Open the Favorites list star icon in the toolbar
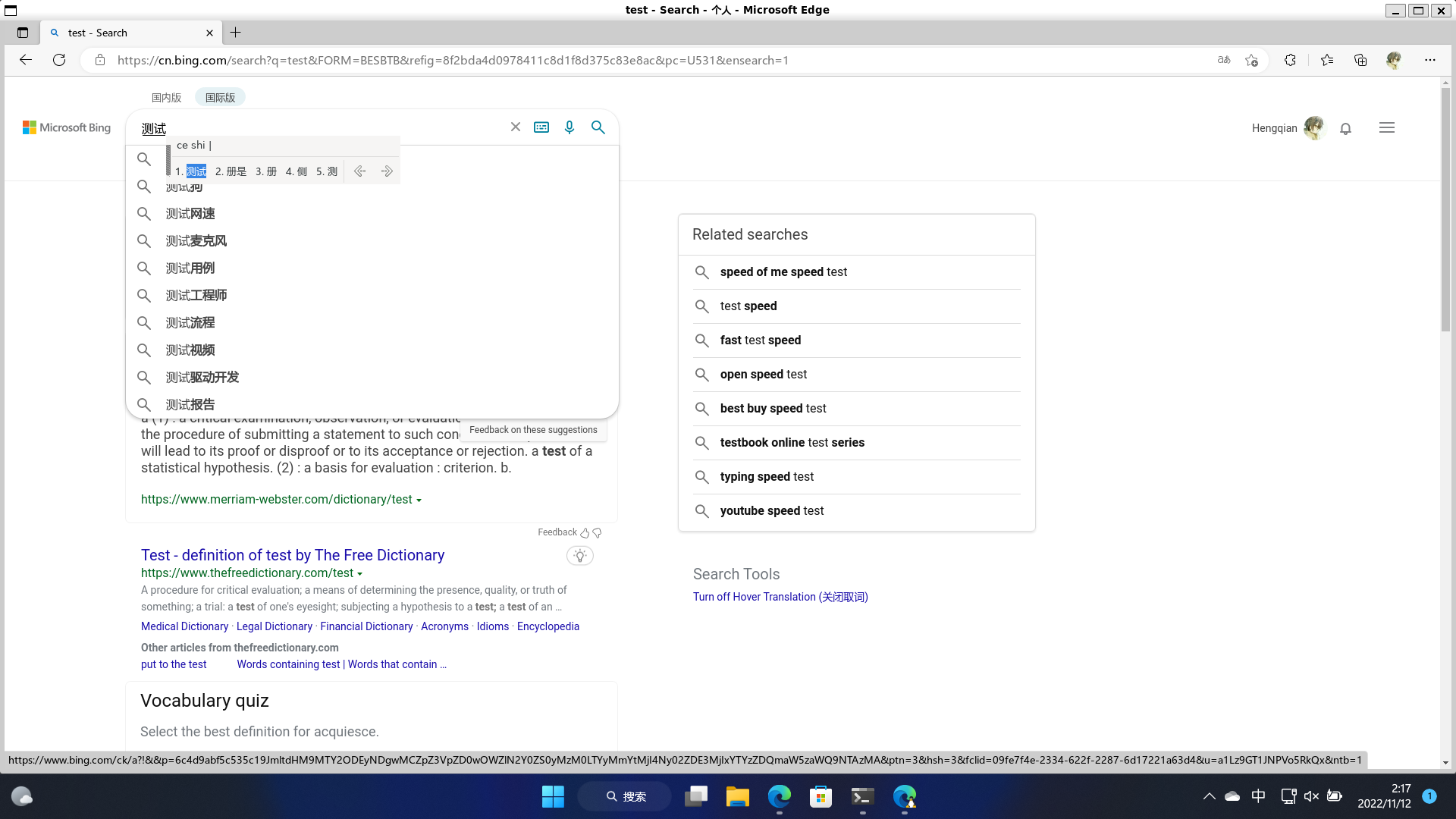 tap(1327, 60)
